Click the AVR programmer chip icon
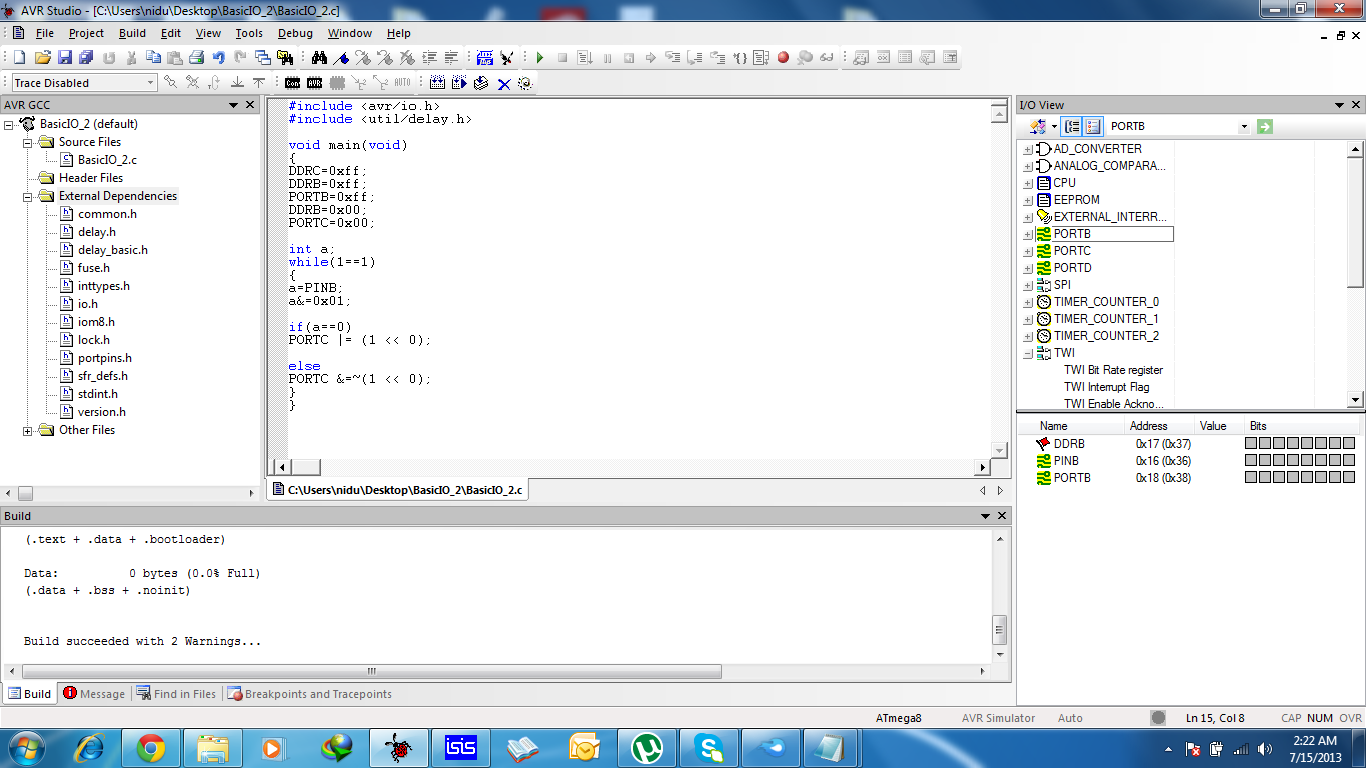1366x768 pixels. 314,83
